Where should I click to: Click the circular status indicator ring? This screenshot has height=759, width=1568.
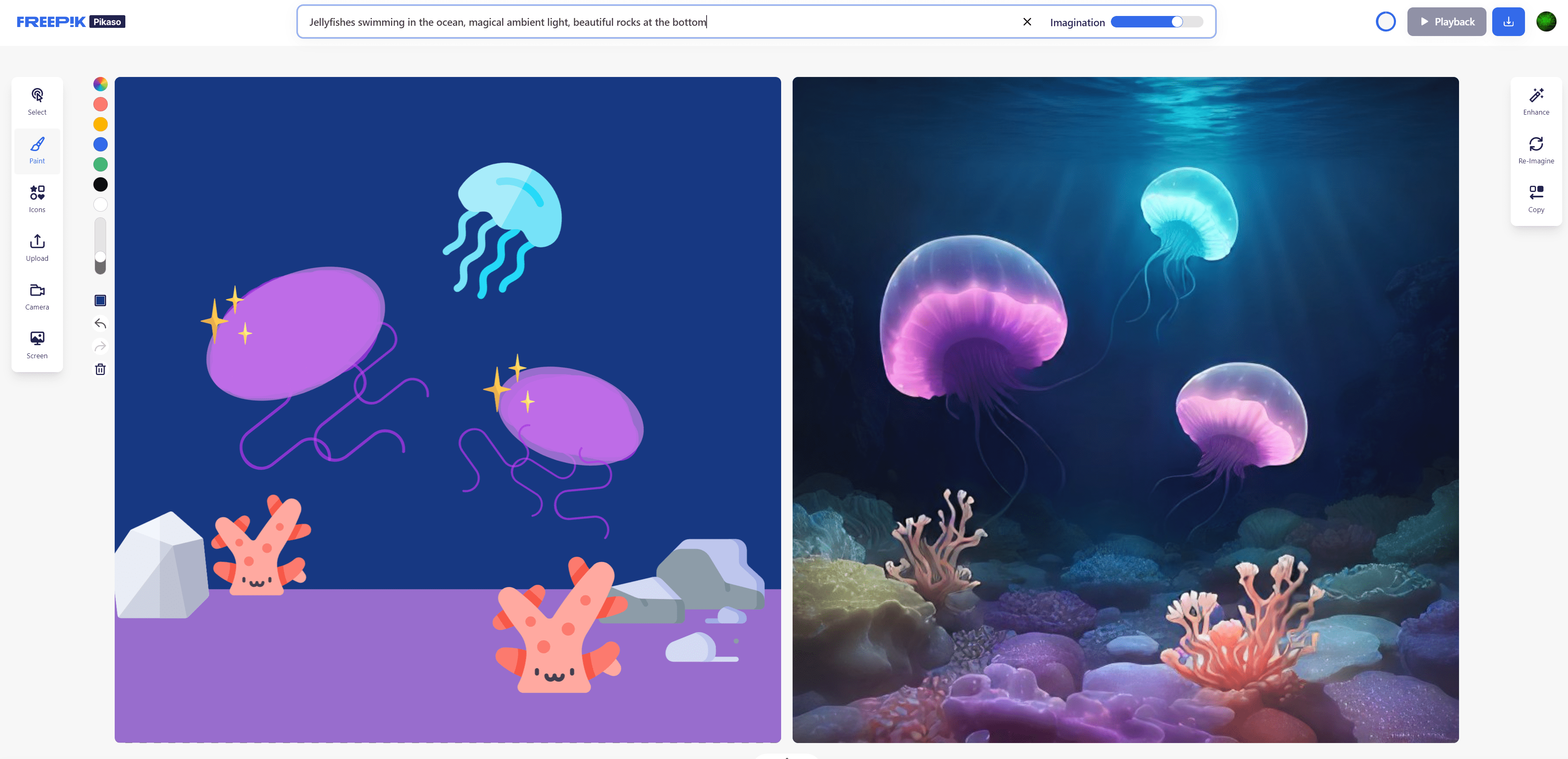(1385, 22)
